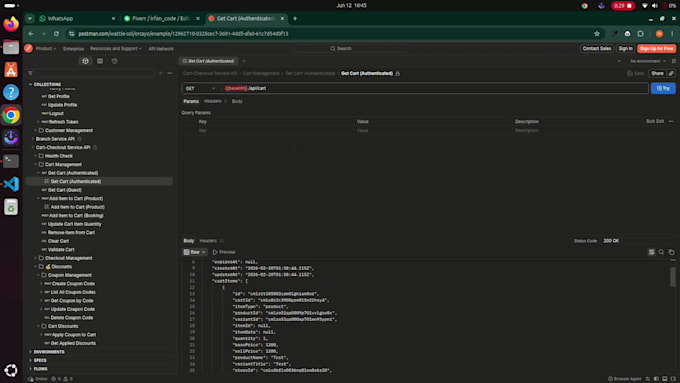Click the request URL input field
The image size is (680, 383).
click(x=435, y=88)
